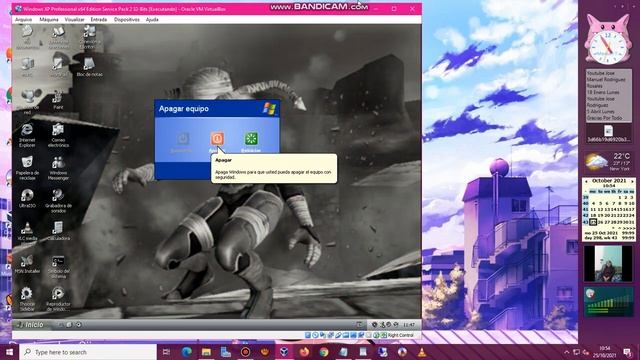Click the host clock showing 25/10/2021

click(x=604, y=352)
